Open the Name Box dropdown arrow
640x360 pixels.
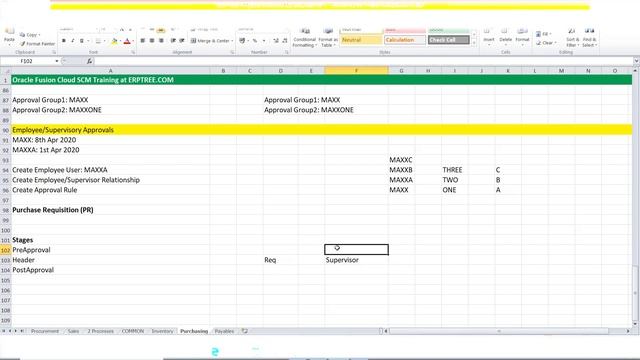(x=57, y=61)
